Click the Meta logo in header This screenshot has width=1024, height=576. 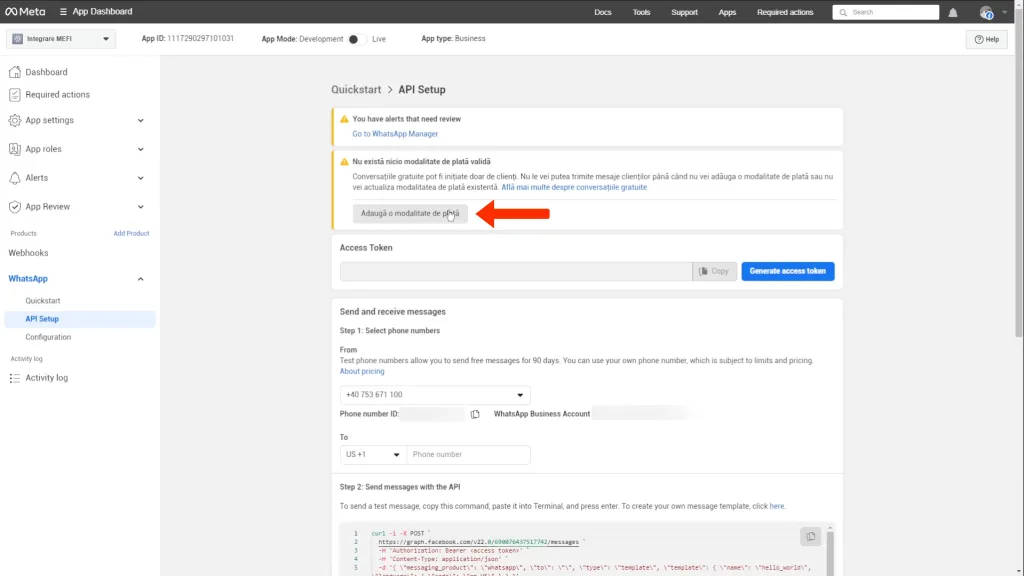tap(25, 12)
